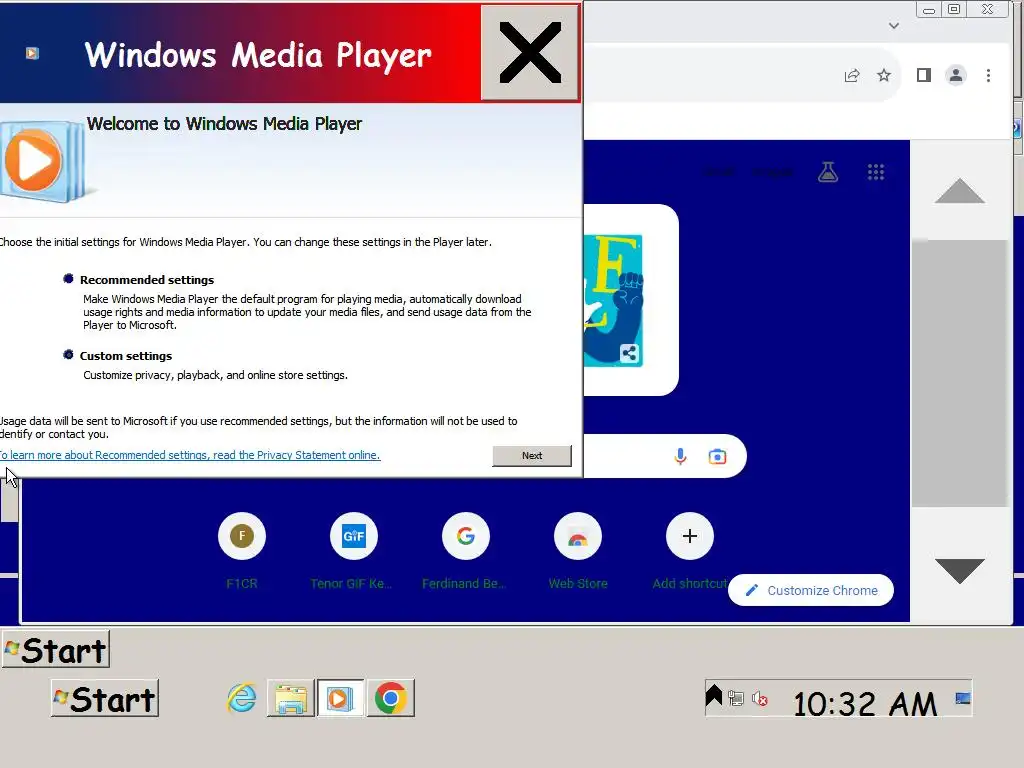This screenshot has width=1024, height=768.
Task: Open the Privacy Statement online link
Action: point(190,455)
